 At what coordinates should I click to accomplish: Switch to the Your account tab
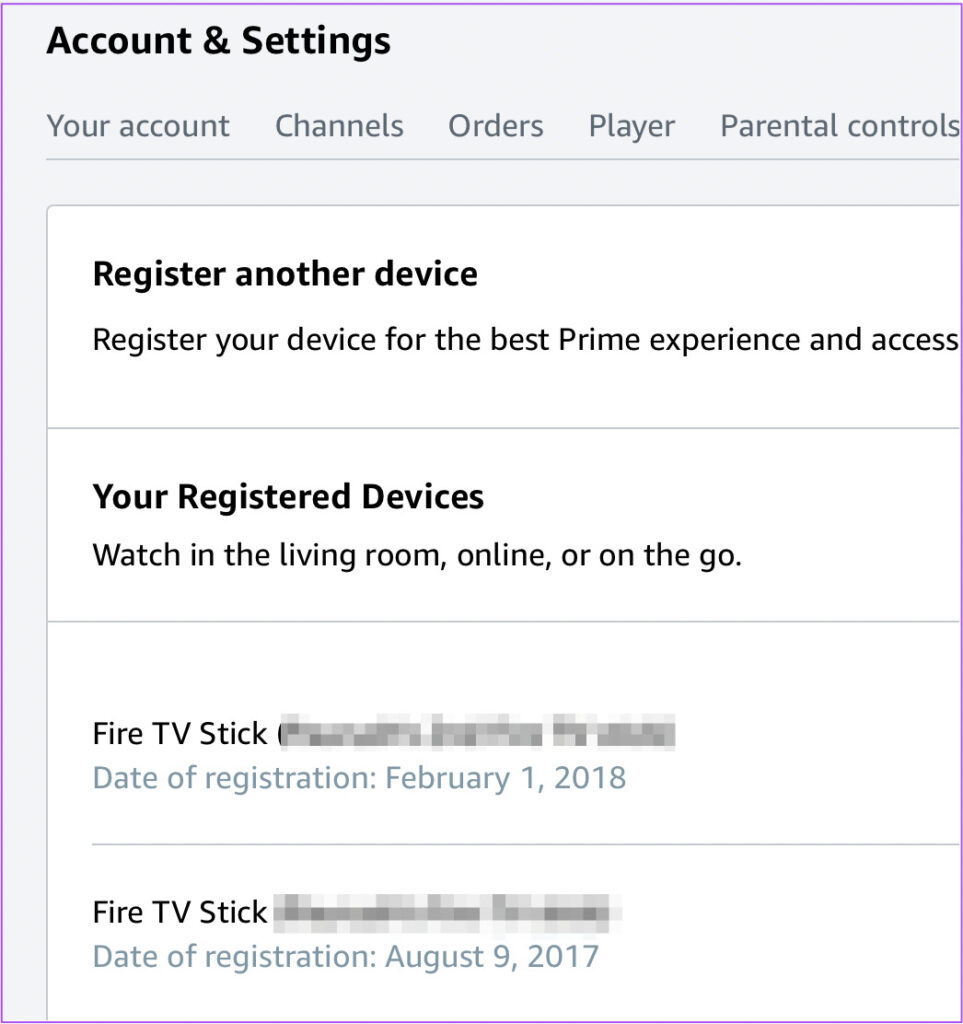(138, 126)
